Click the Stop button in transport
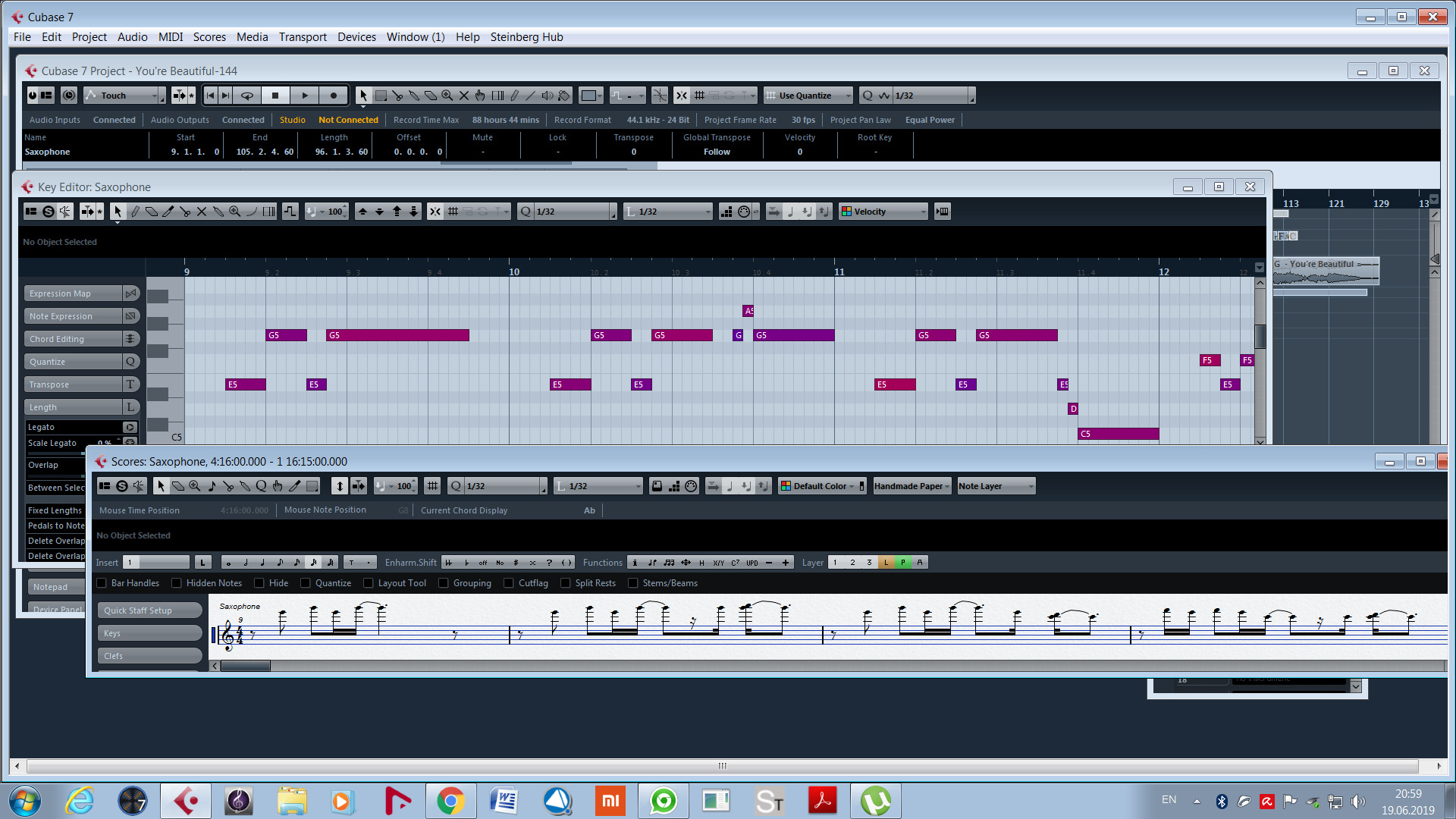This screenshot has width=1456, height=819. [x=275, y=96]
